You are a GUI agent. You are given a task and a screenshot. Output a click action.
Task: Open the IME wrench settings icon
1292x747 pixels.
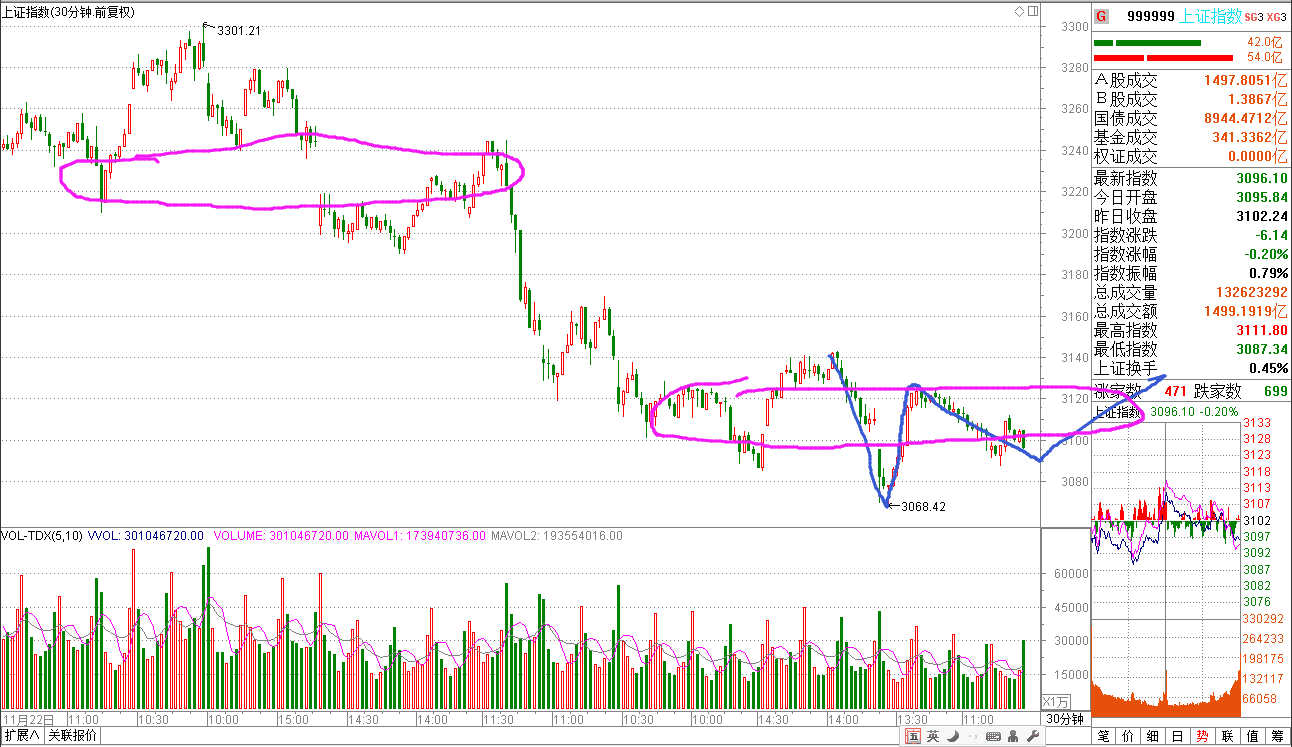tap(1033, 737)
